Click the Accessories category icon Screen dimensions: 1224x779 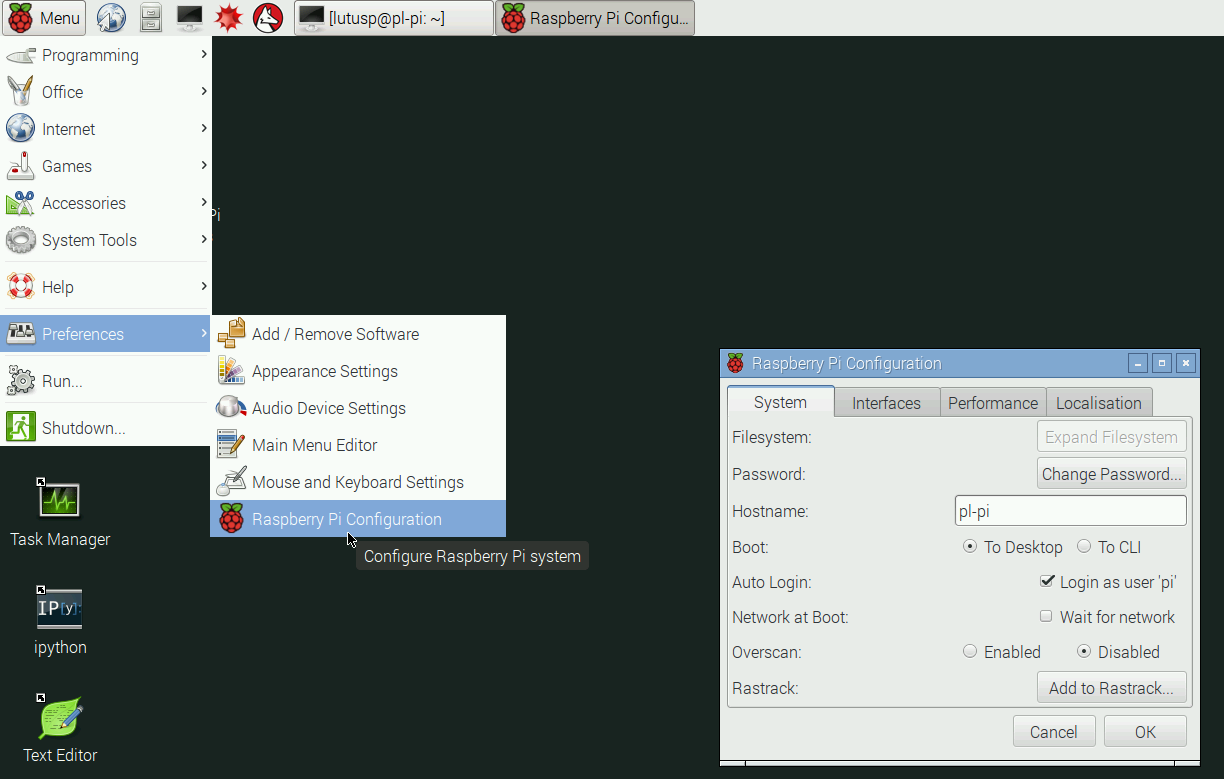[x=21, y=203]
